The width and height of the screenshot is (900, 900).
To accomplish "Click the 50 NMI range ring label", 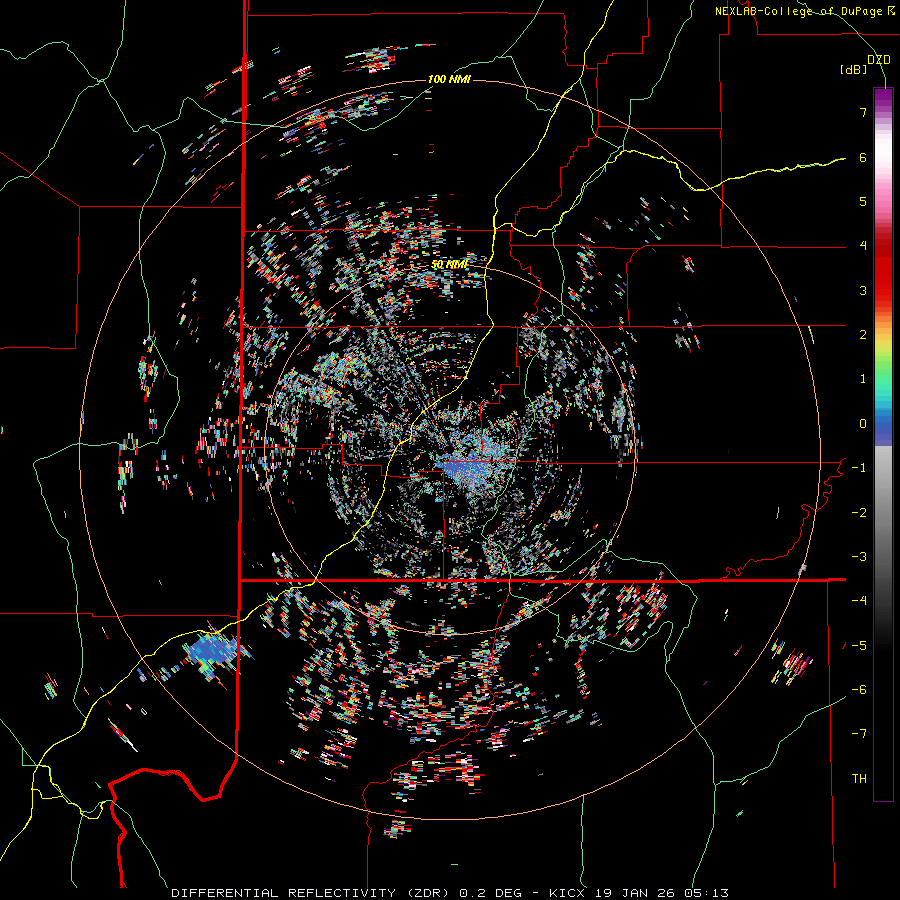I will (x=449, y=265).
